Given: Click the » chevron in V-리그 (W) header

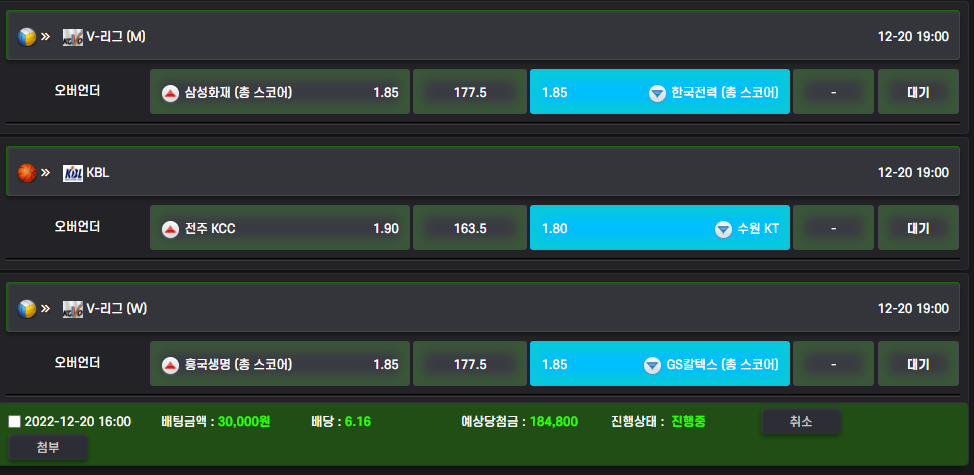Looking at the screenshot, I should click(x=45, y=309).
